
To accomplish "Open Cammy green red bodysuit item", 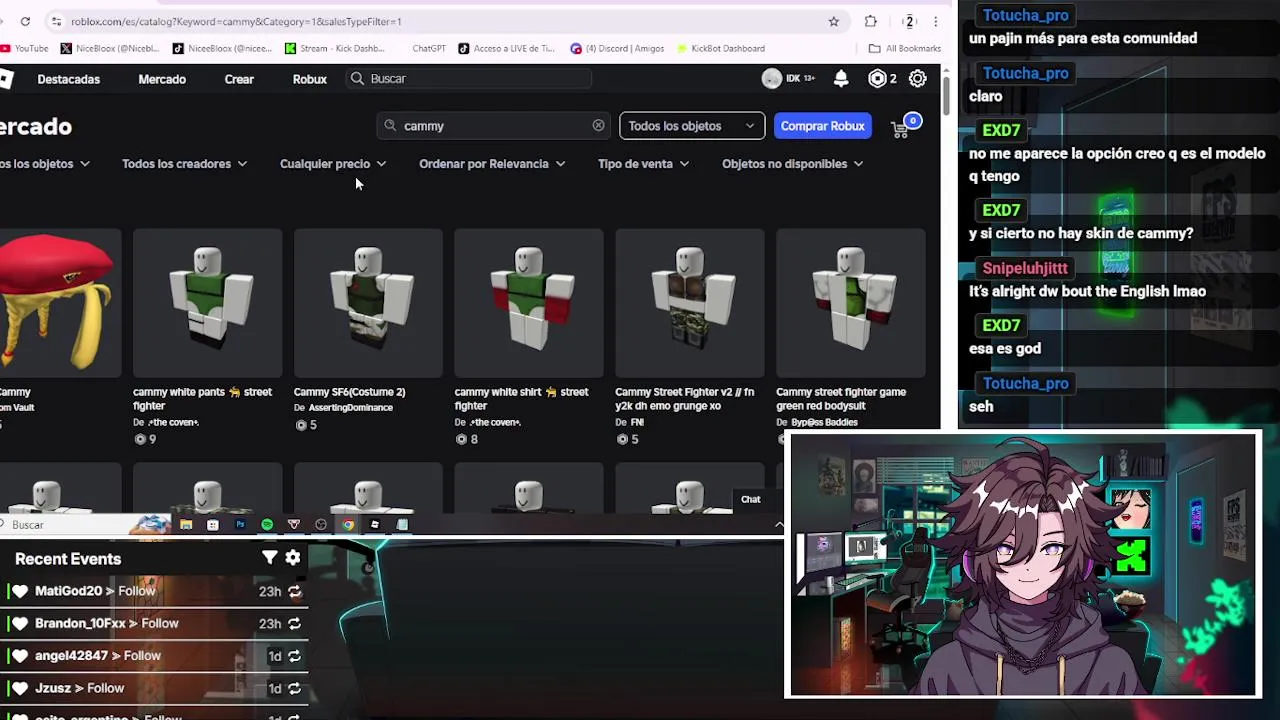I will (x=851, y=303).
